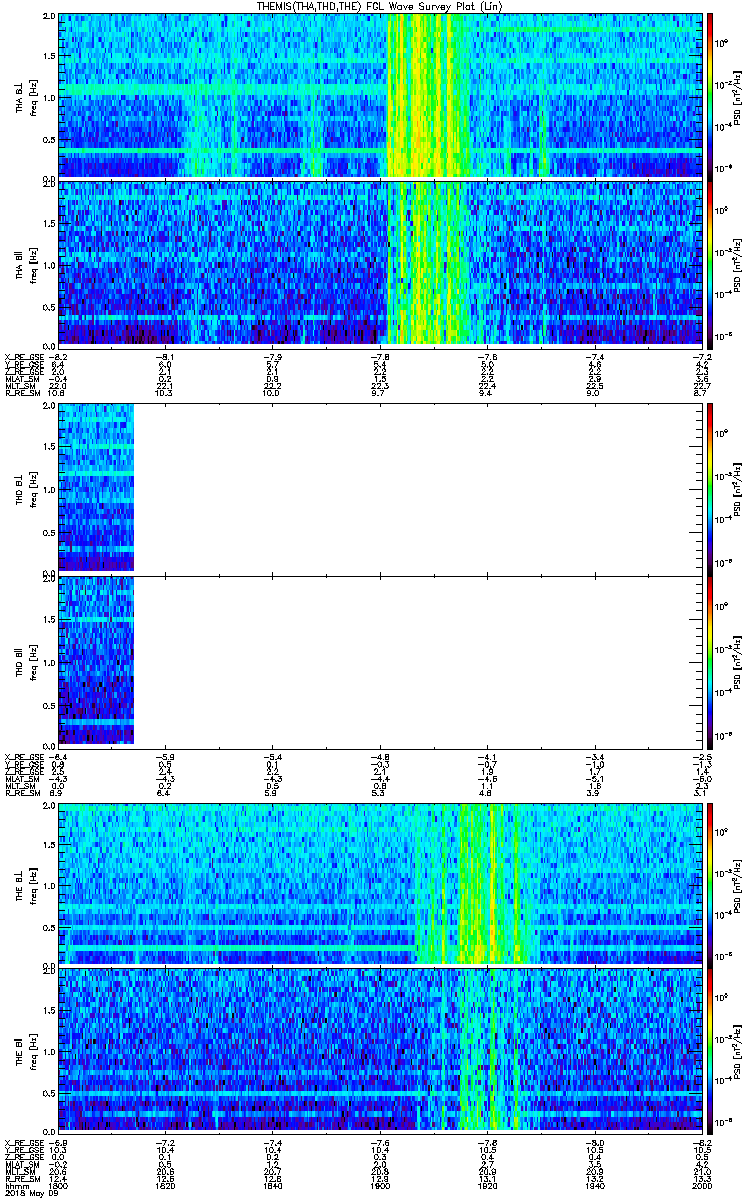750x1200 pixels.
Task: Click the 'THA BL freq [Hz]' axis label
Action: pos(25,96)
